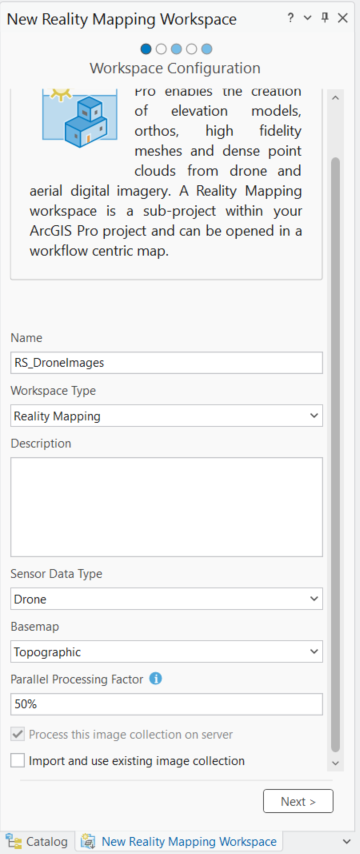Screen dimensions: 360x854
Task: Click inside the Description text box
Action: [167, 507]
